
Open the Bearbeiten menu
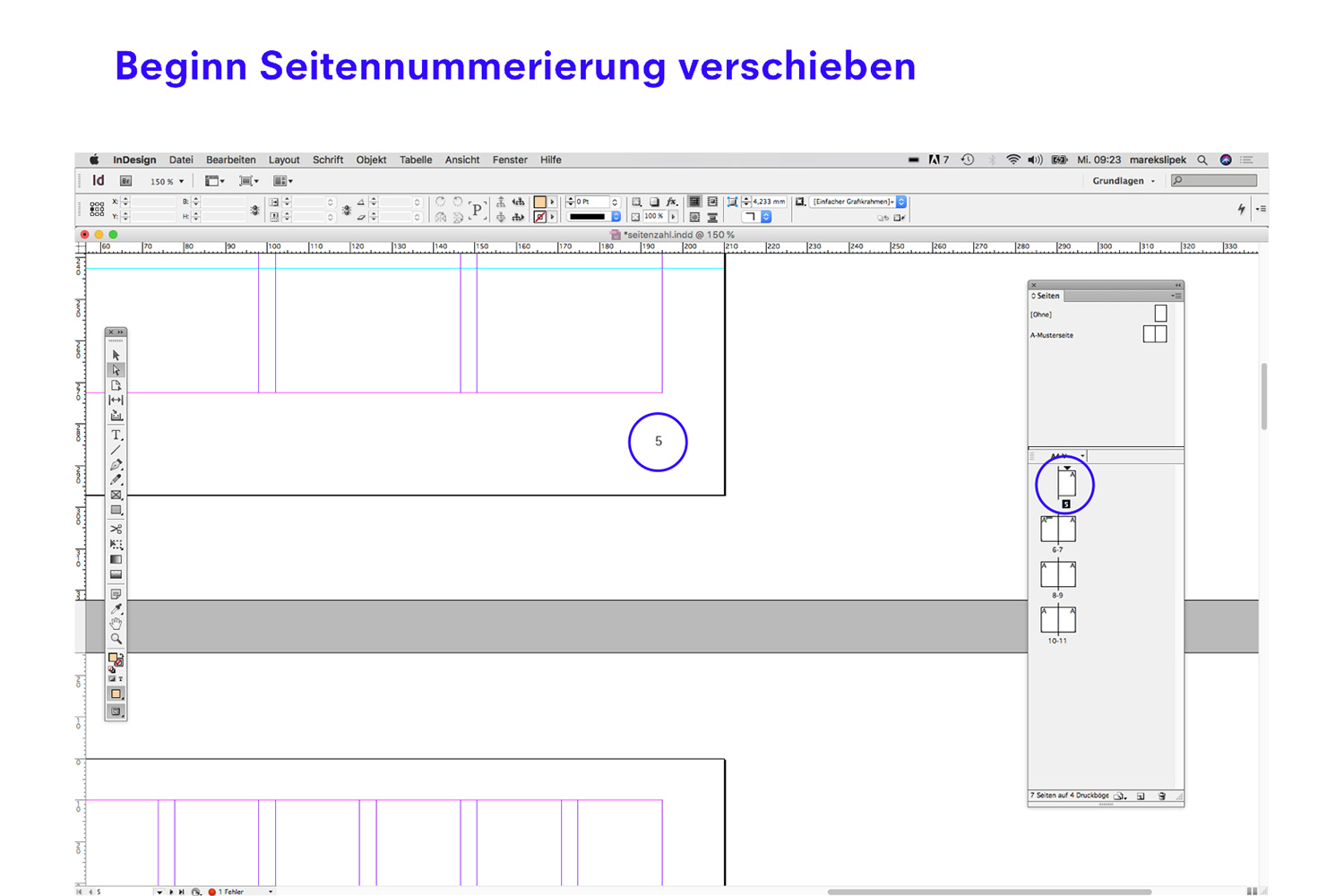(231, 159)
